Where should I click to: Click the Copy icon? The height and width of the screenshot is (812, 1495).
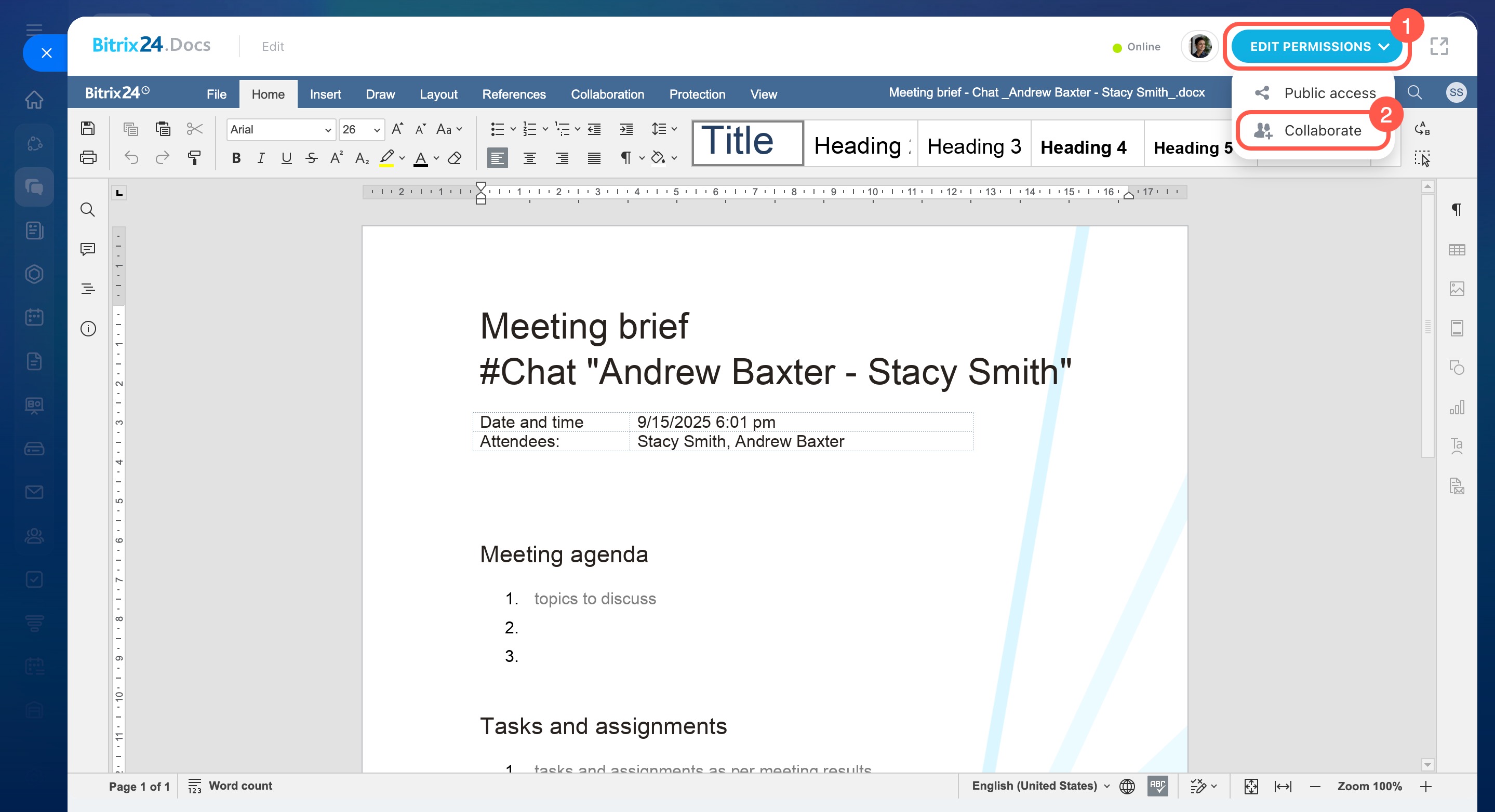[x=130, y=128]
